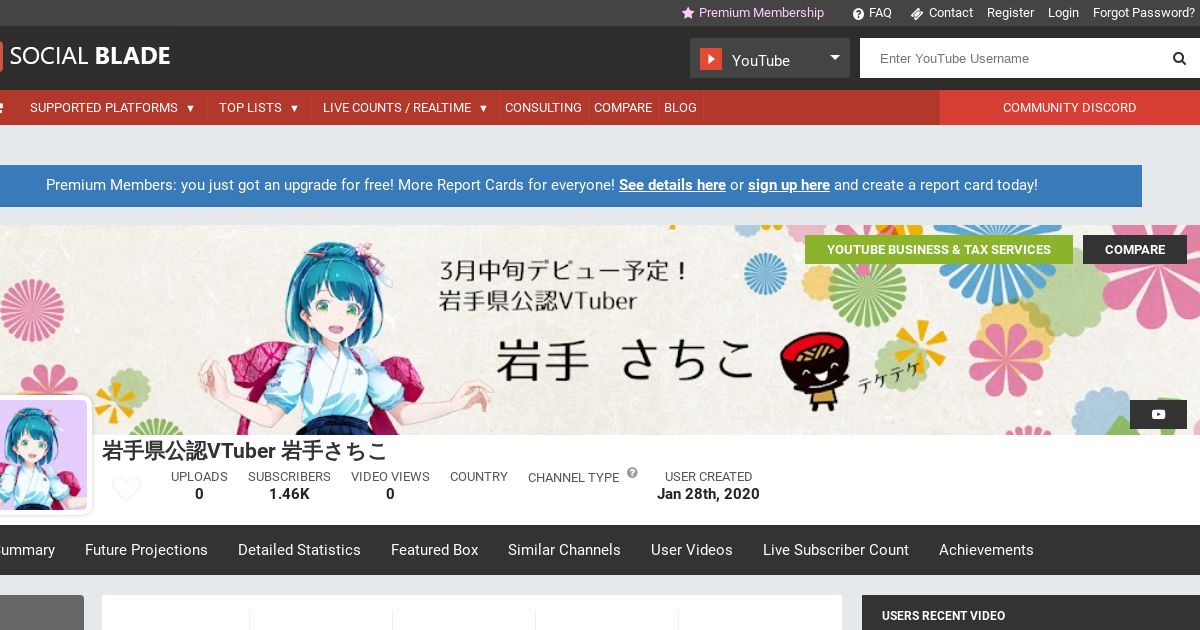Click the FAQ question mark icon
Screen dimensions: 1200x630
858,14
